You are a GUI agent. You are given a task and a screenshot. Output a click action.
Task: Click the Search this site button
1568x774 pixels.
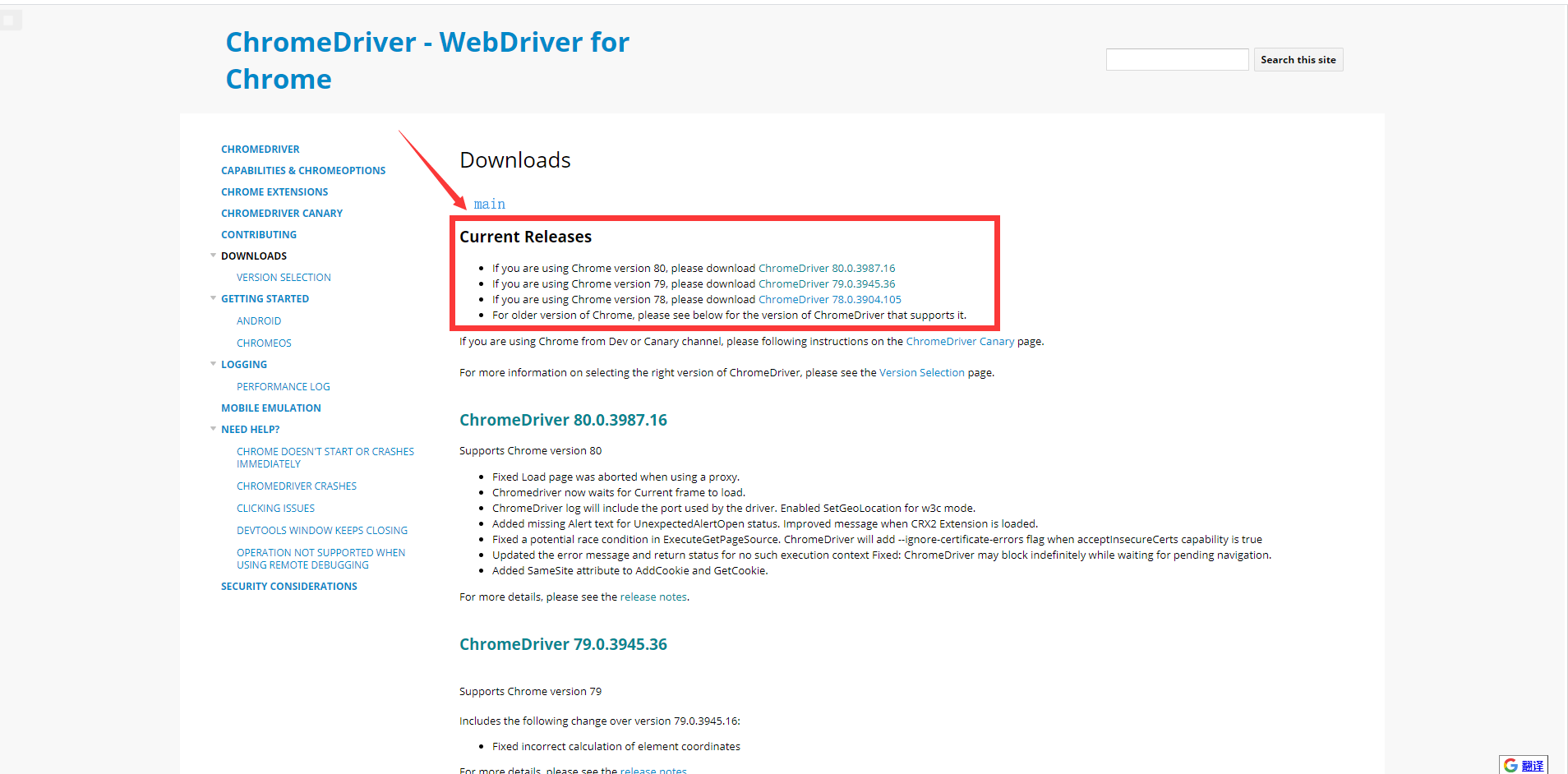(1298, 59)
